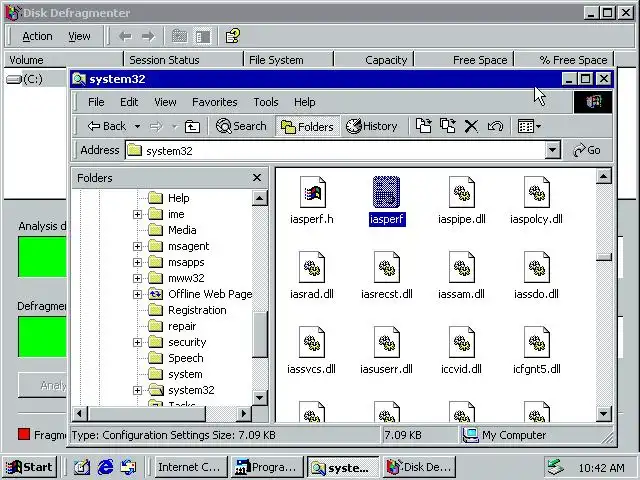Image resolution: width=640 pixels, height=480 pixels.
Task: Click the Session Status column header
Action: tap(183, 60)
